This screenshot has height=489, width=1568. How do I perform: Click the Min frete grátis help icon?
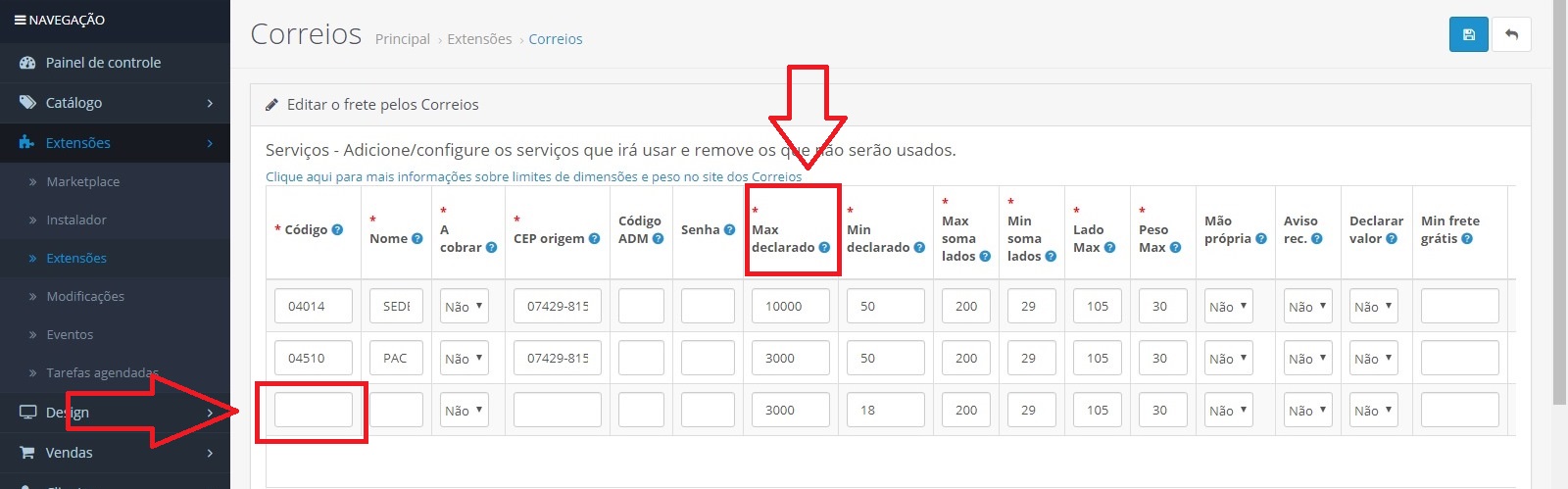pos(1467,238)
